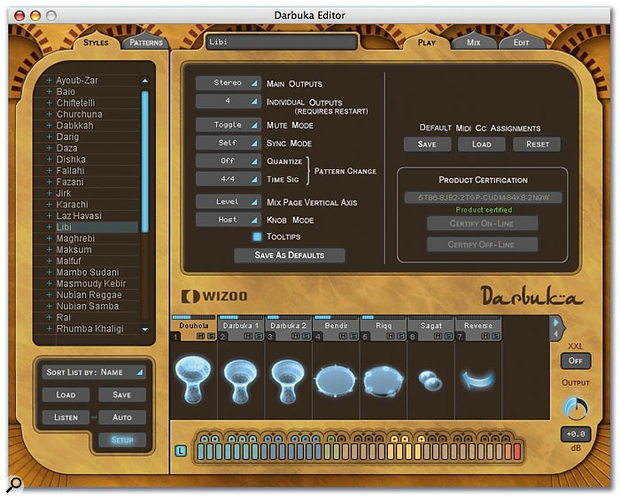620x499 pixels.
Task: Toggle the L latch button
Action: tap(181, 450)
